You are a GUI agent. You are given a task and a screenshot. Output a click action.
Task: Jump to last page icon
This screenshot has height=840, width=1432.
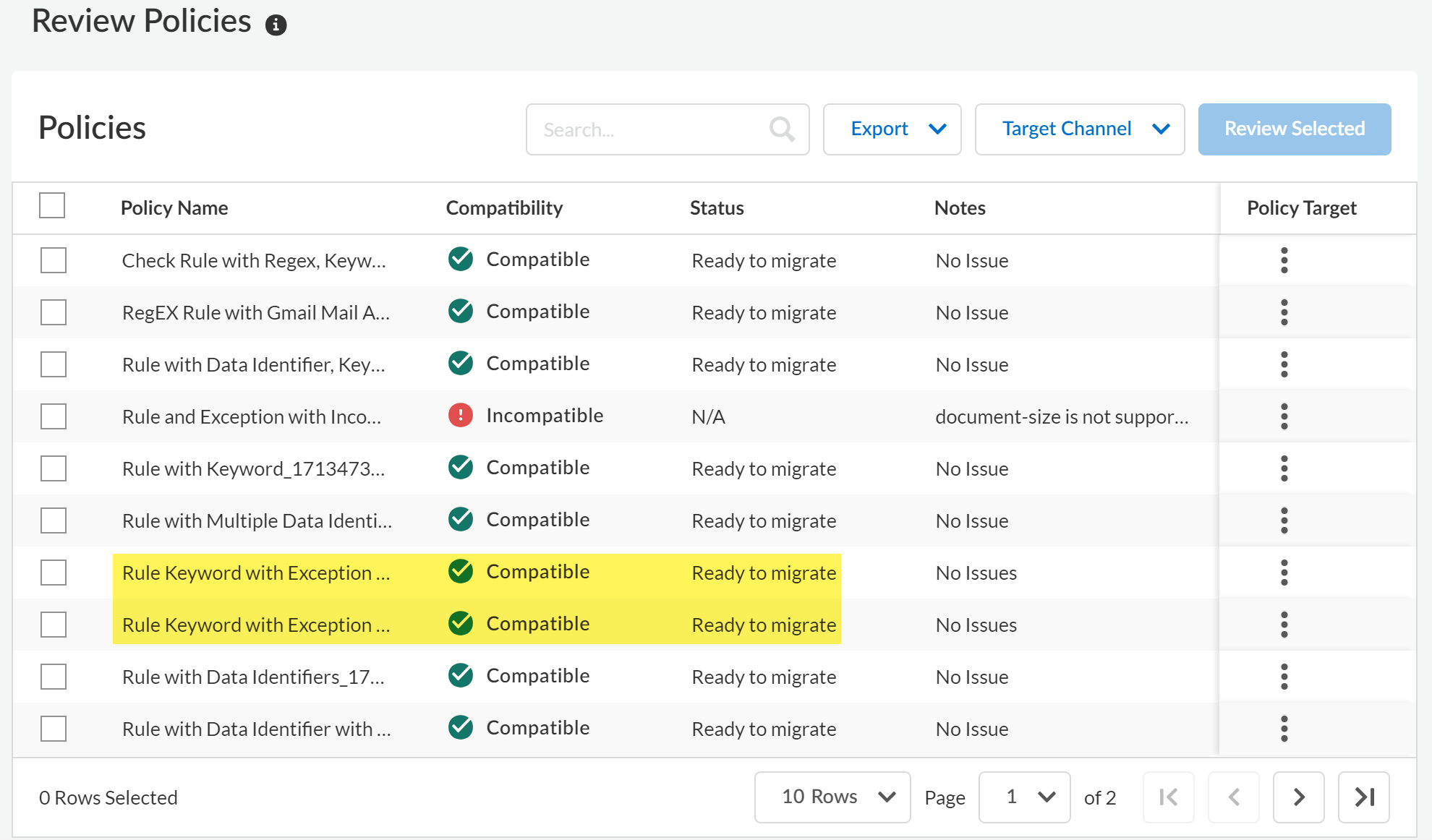1363,797
